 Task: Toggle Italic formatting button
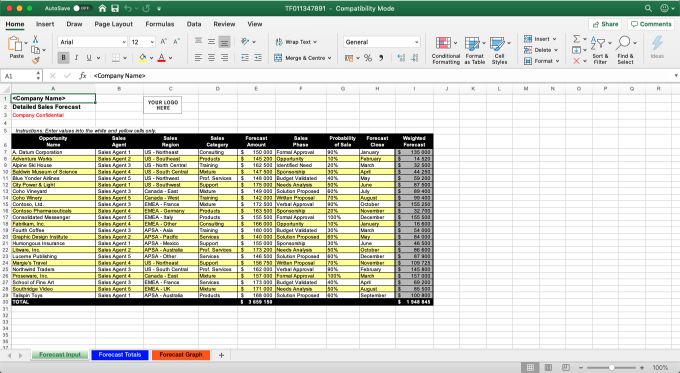click(x=76, y=58)
